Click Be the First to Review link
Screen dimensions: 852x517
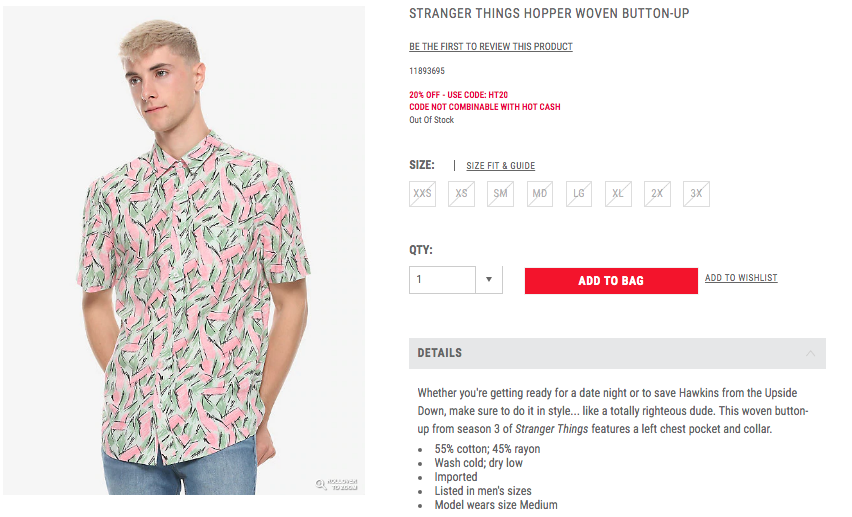[x=490, y=47]
